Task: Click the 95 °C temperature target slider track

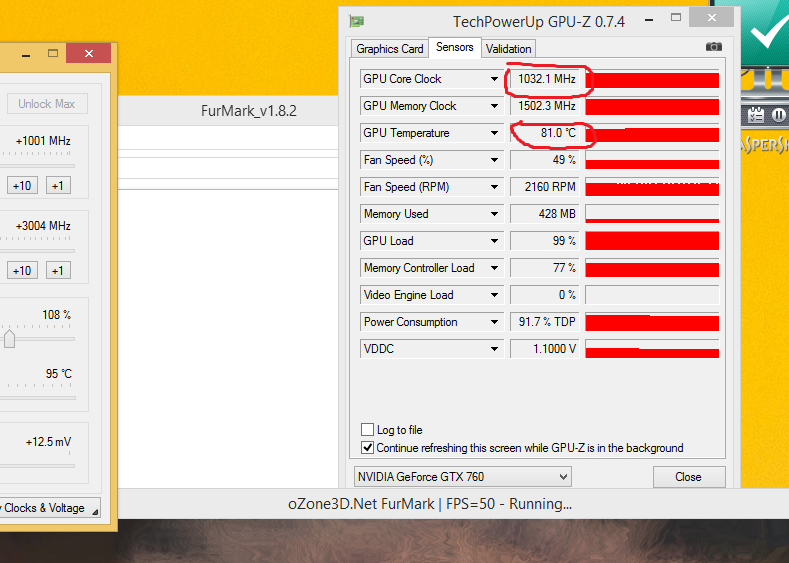Action: click(38, 398)
